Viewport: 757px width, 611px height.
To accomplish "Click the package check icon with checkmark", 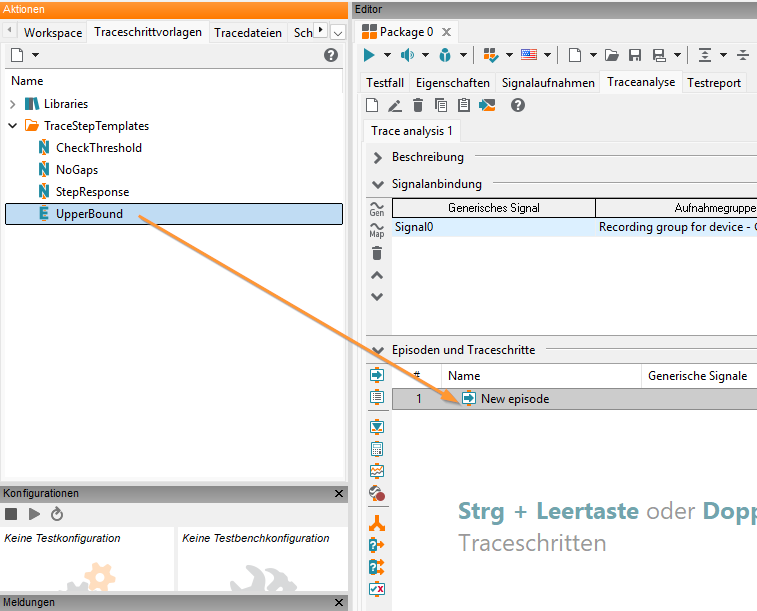I will [x=491, y=56].
